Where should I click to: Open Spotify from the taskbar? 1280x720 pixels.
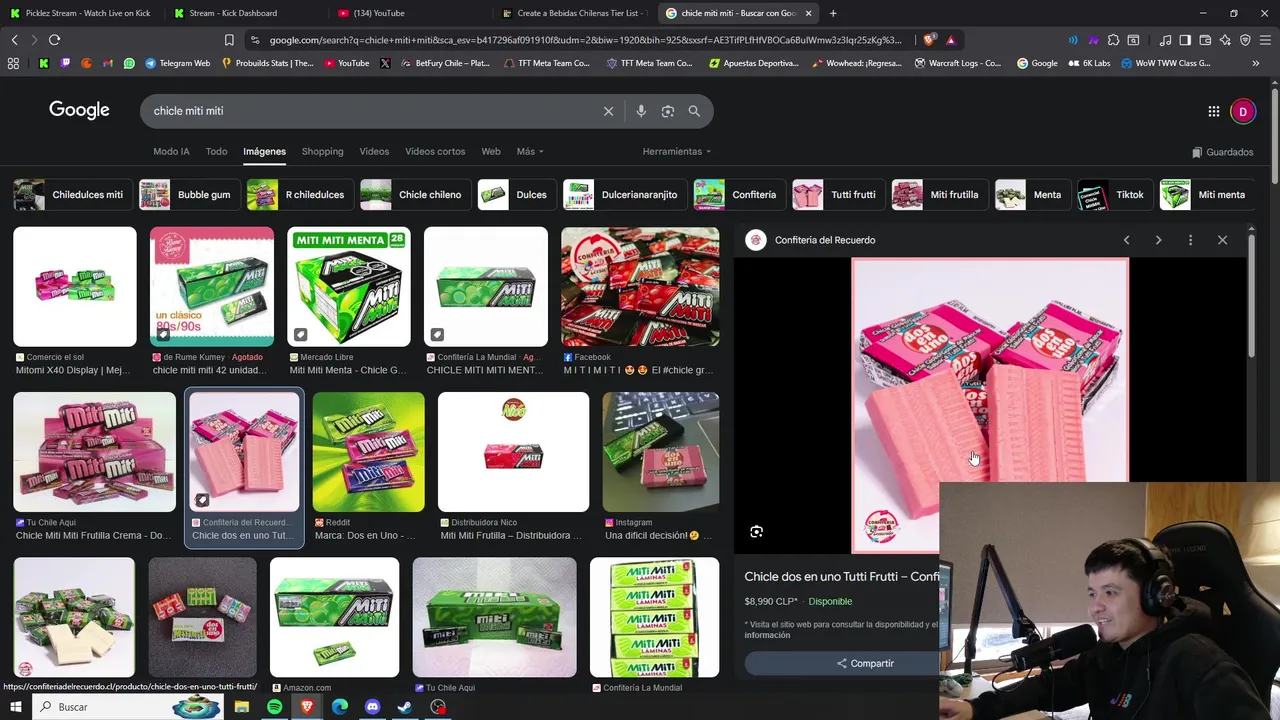coord(274,707)
